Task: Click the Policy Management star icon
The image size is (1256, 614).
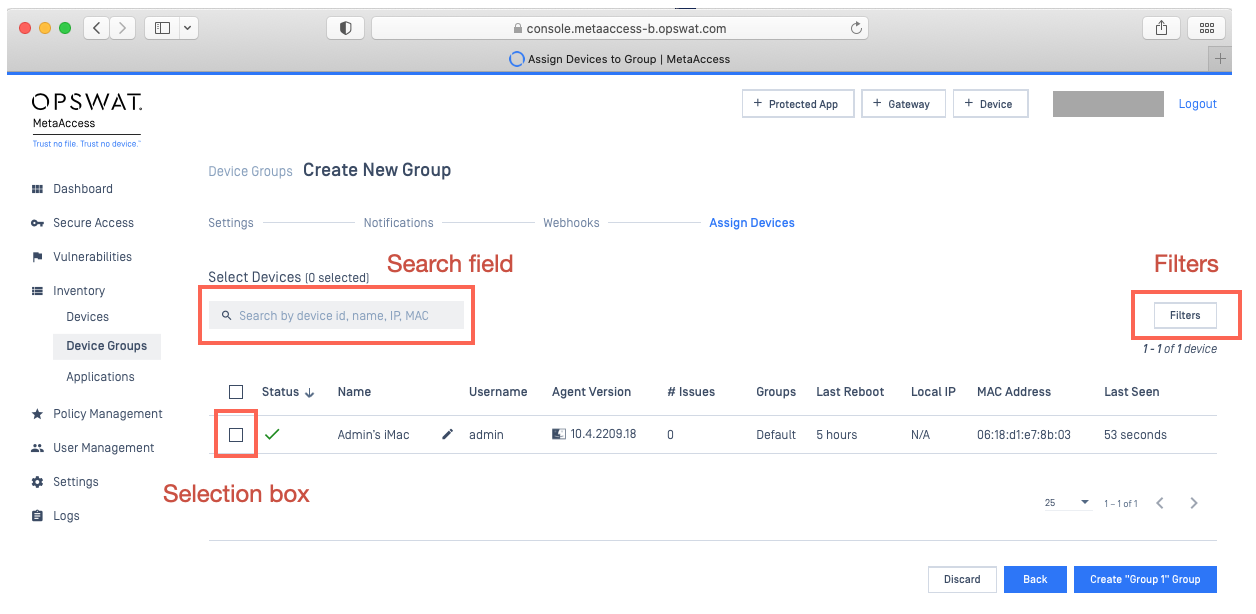Action: point(38,414)
